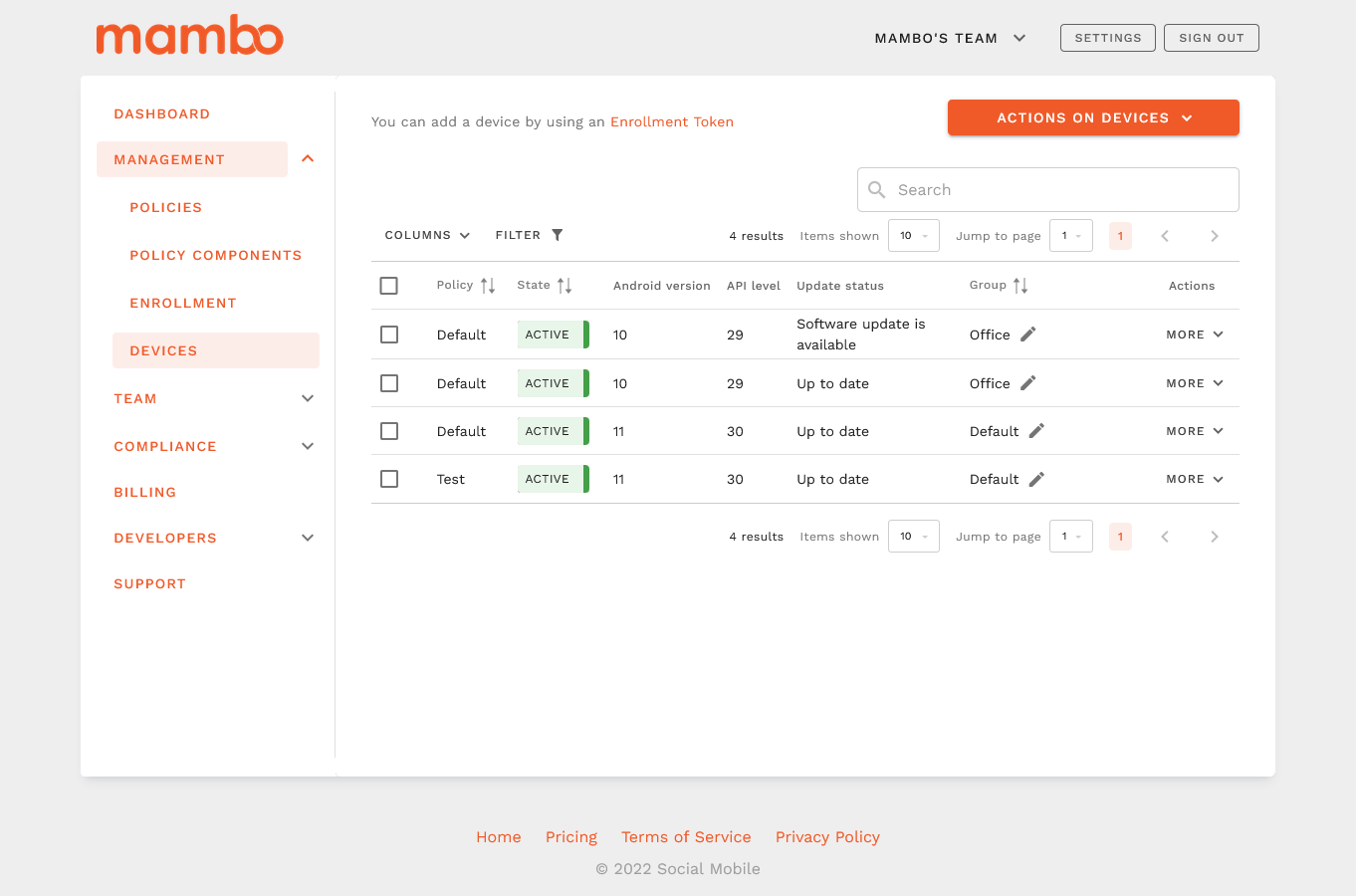The height and width of the screenshot is (896, 1356).
Task: Click the filter funnel icon
Action: pos(558,235)
